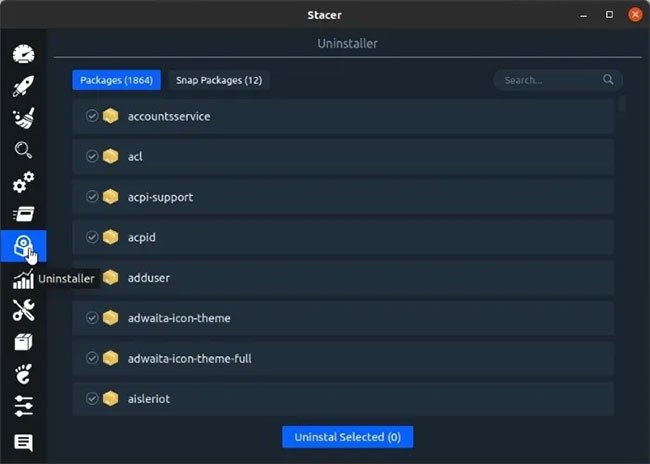The height and width of the screenshot is (464, 650).
Task: Tick the accountsservice checkbox
Action: coord(92,116)
